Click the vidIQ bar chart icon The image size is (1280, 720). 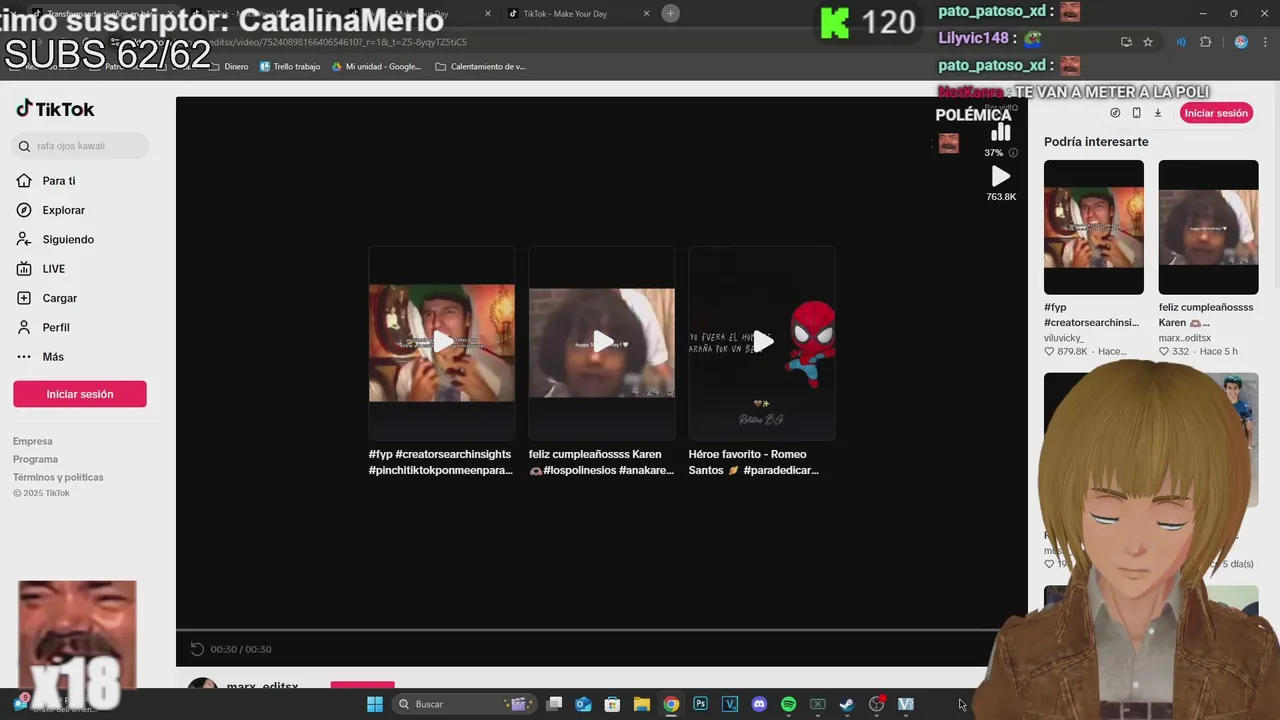pos(1001,132)
